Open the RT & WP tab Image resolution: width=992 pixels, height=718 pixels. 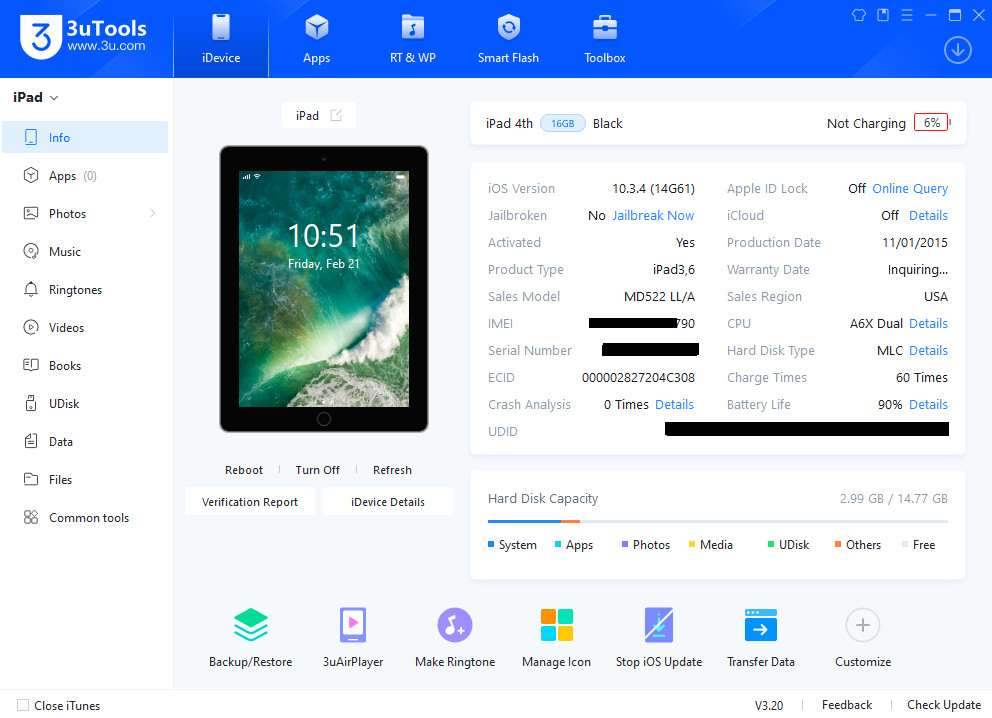[x=412, y=39]
